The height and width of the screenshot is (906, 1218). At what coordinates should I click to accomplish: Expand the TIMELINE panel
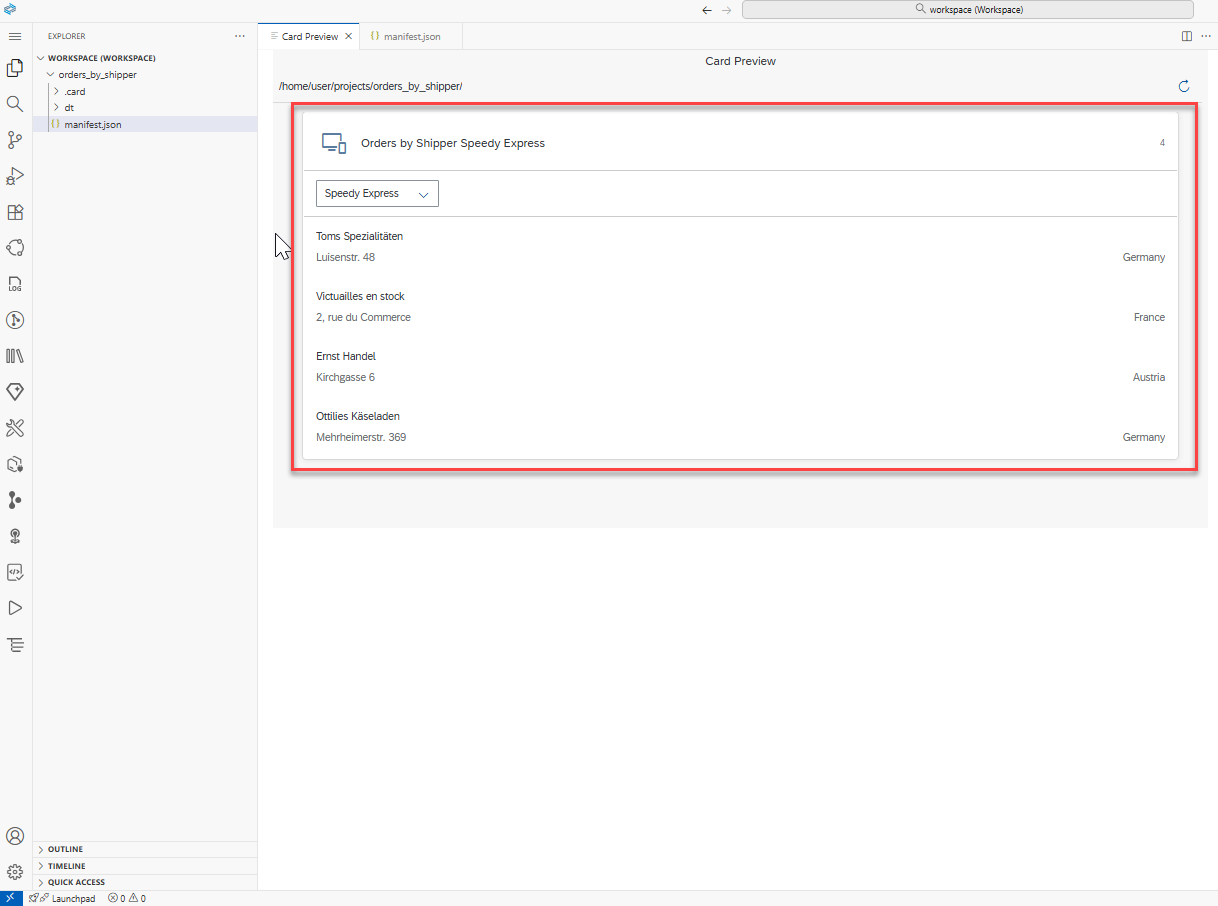pos(145,866)
